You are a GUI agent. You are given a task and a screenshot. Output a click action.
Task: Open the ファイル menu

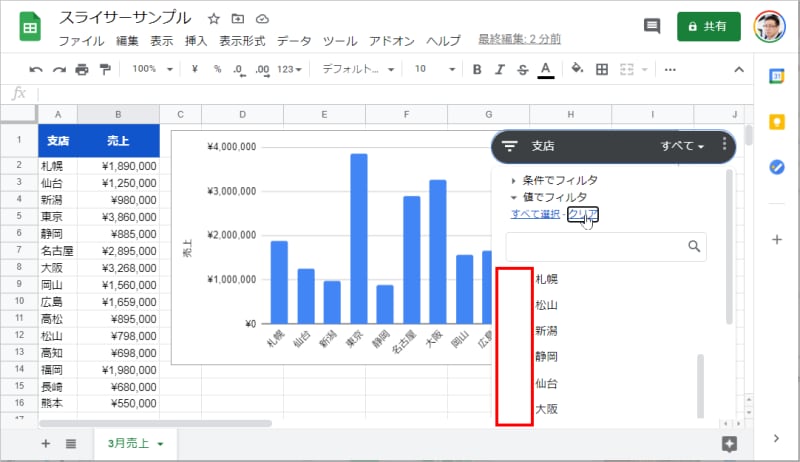[82, 41]
